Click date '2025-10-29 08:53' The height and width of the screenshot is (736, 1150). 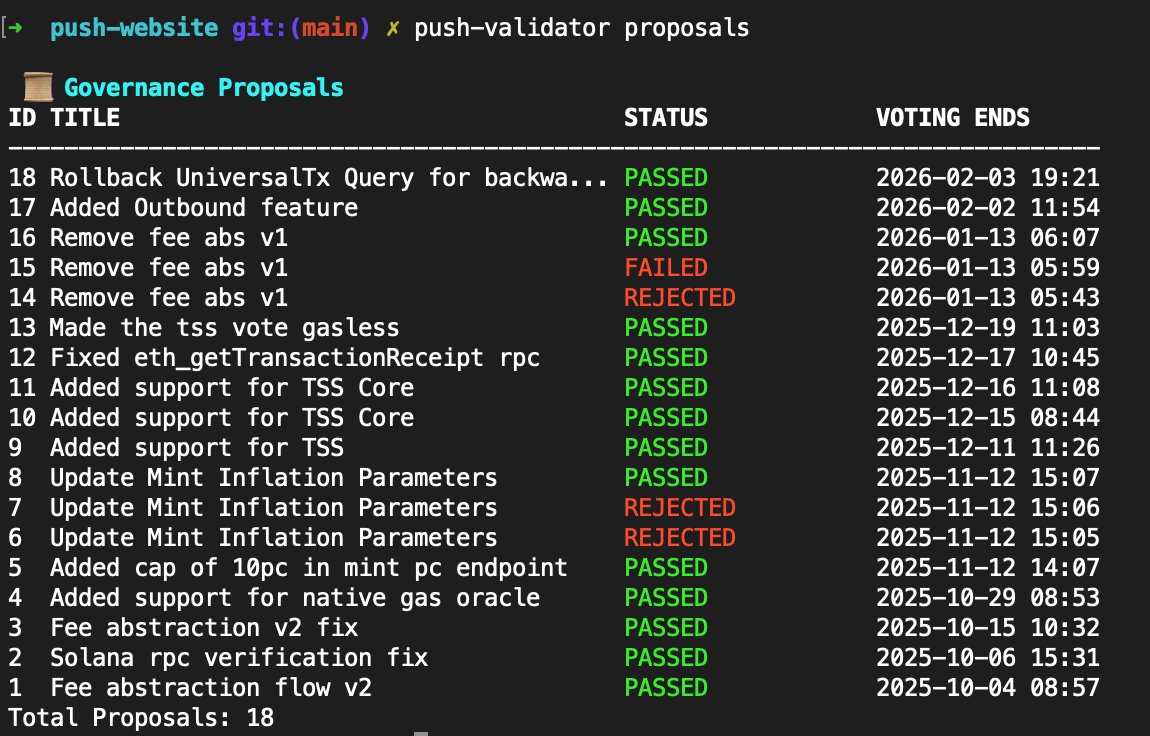pyautogui.click(x=988, y=598)
